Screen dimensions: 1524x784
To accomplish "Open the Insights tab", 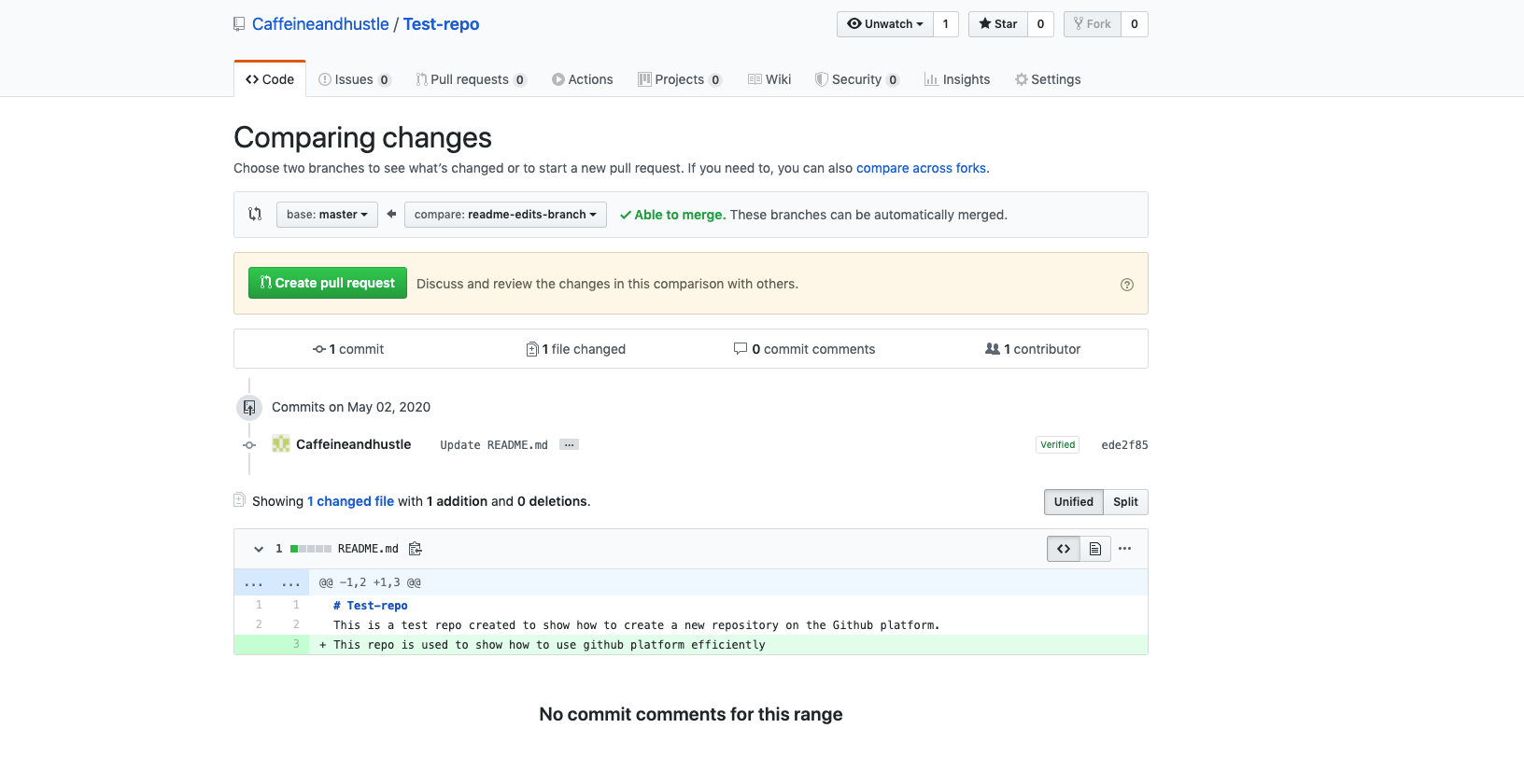I will (x=957, y=79).
